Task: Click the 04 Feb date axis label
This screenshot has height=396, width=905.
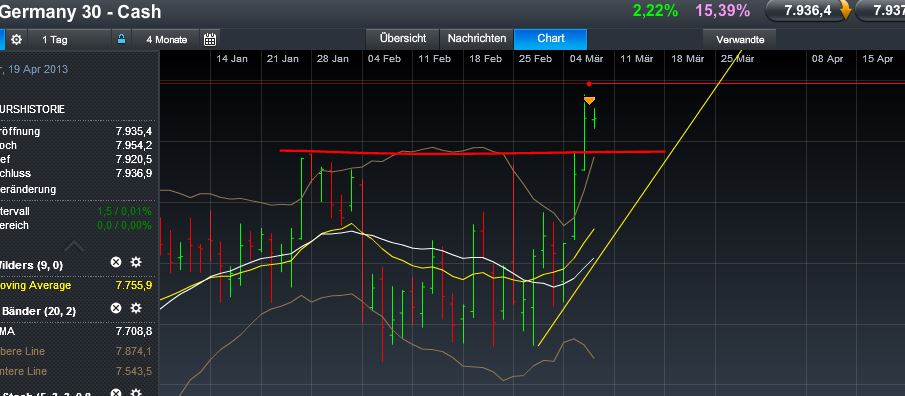Action: (x=384, y=59)
